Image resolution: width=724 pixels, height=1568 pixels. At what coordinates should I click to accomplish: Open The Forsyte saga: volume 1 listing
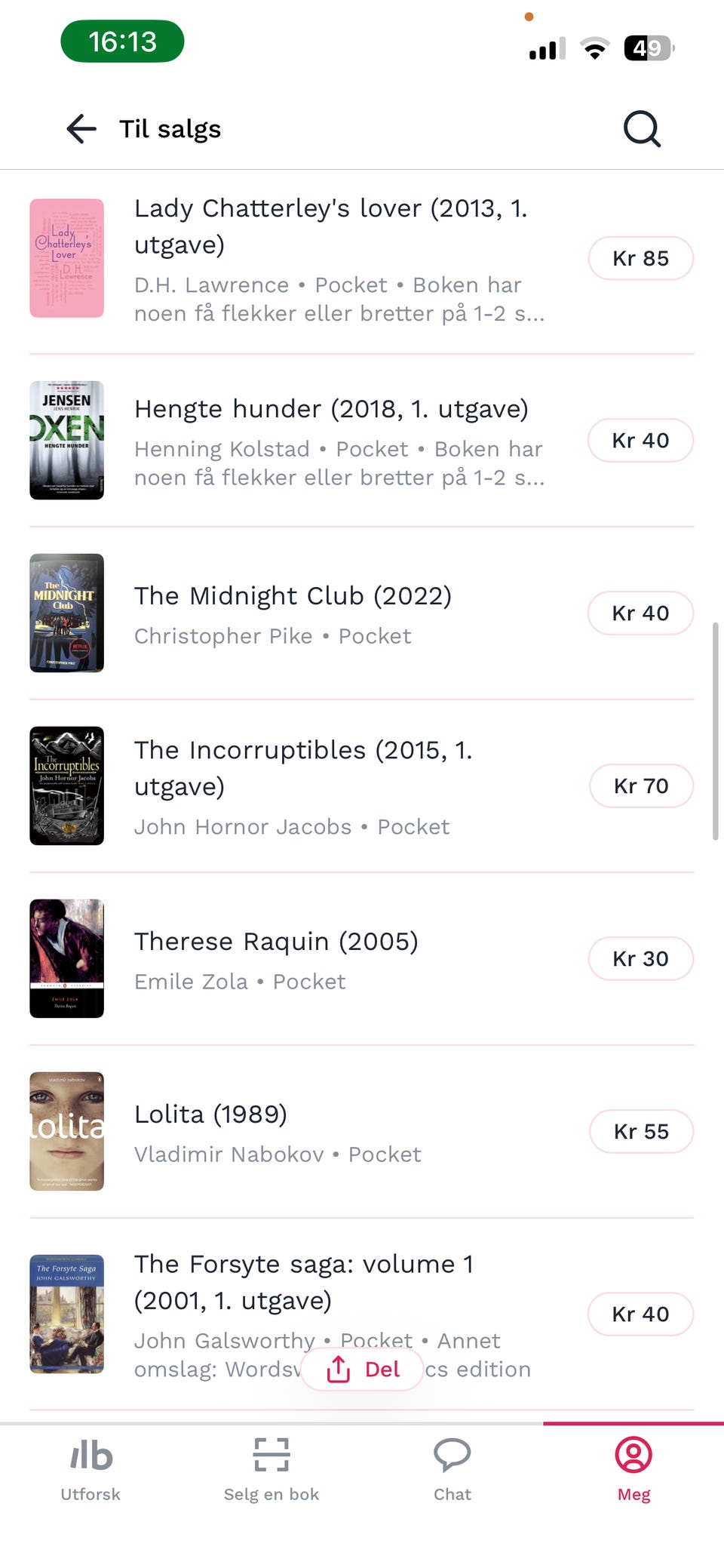point(303,1281)
